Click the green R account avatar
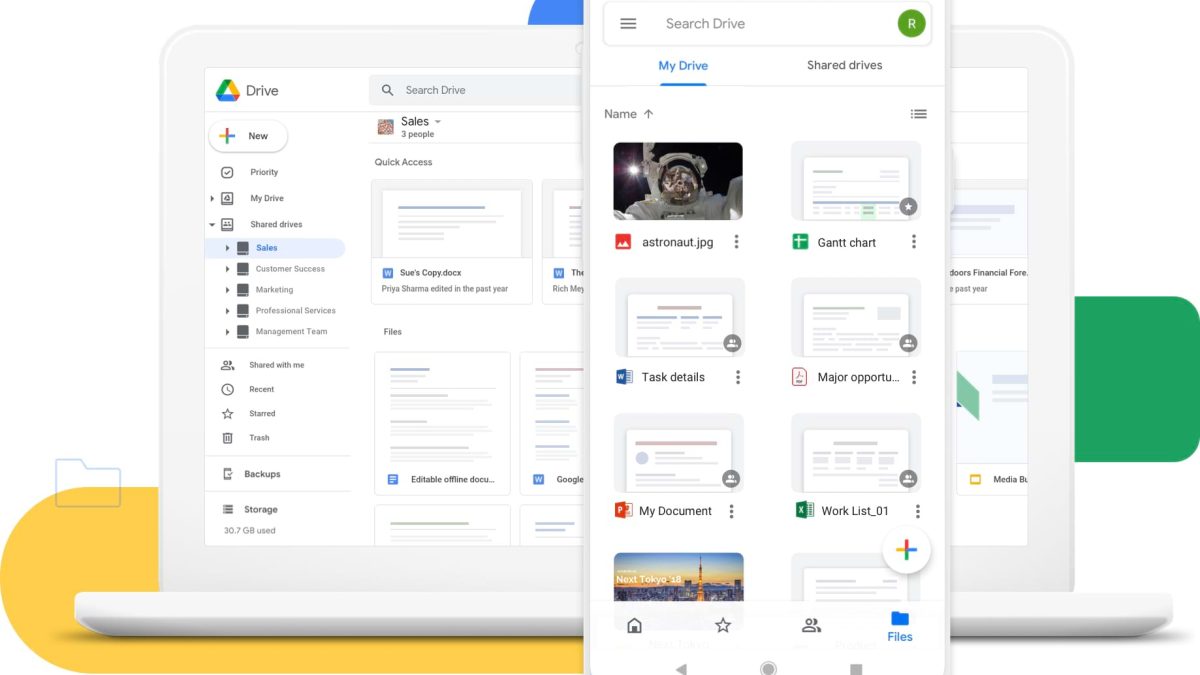The image size is (1200, 675). pyautogui.click(x=911, y=24)
